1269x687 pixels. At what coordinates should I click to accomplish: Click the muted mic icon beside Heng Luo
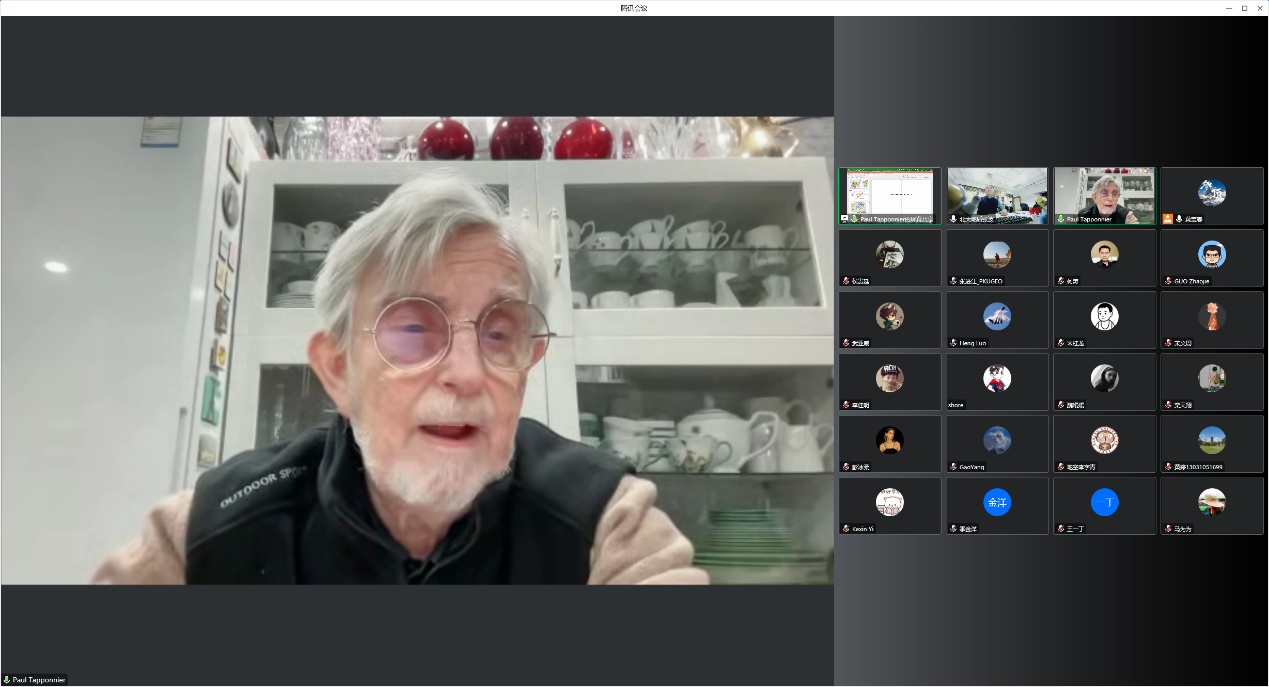coord(953,343)
